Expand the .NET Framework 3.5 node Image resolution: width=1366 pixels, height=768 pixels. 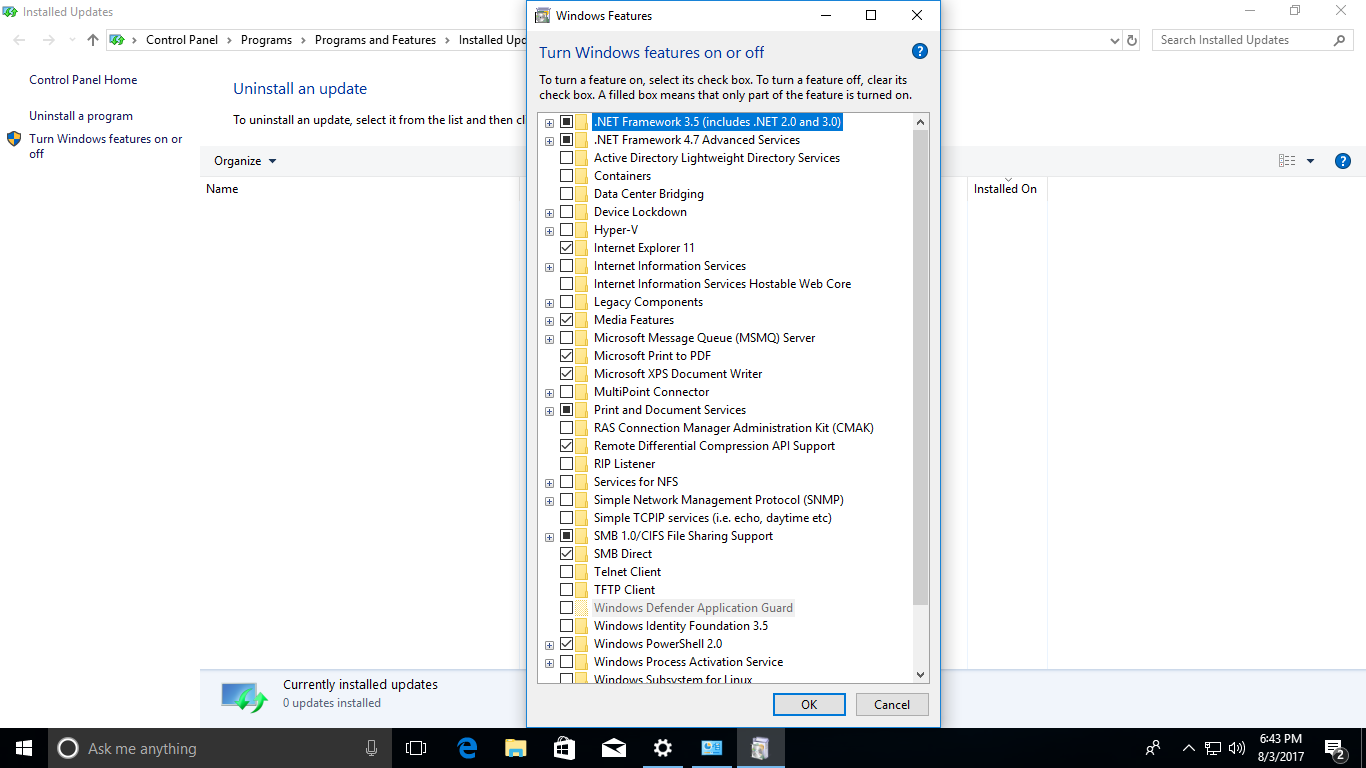[x=549, y=123]
